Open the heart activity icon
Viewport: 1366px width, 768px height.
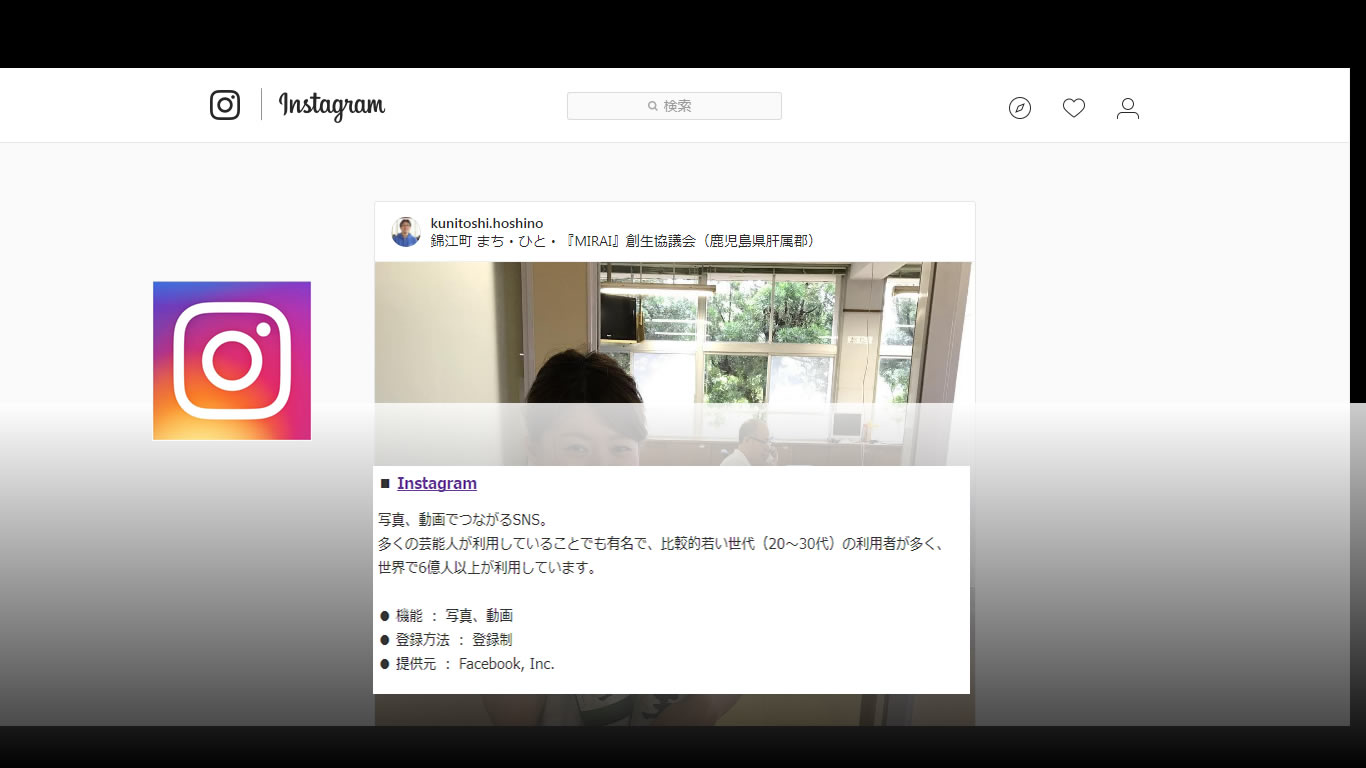tap(1074, 108)
